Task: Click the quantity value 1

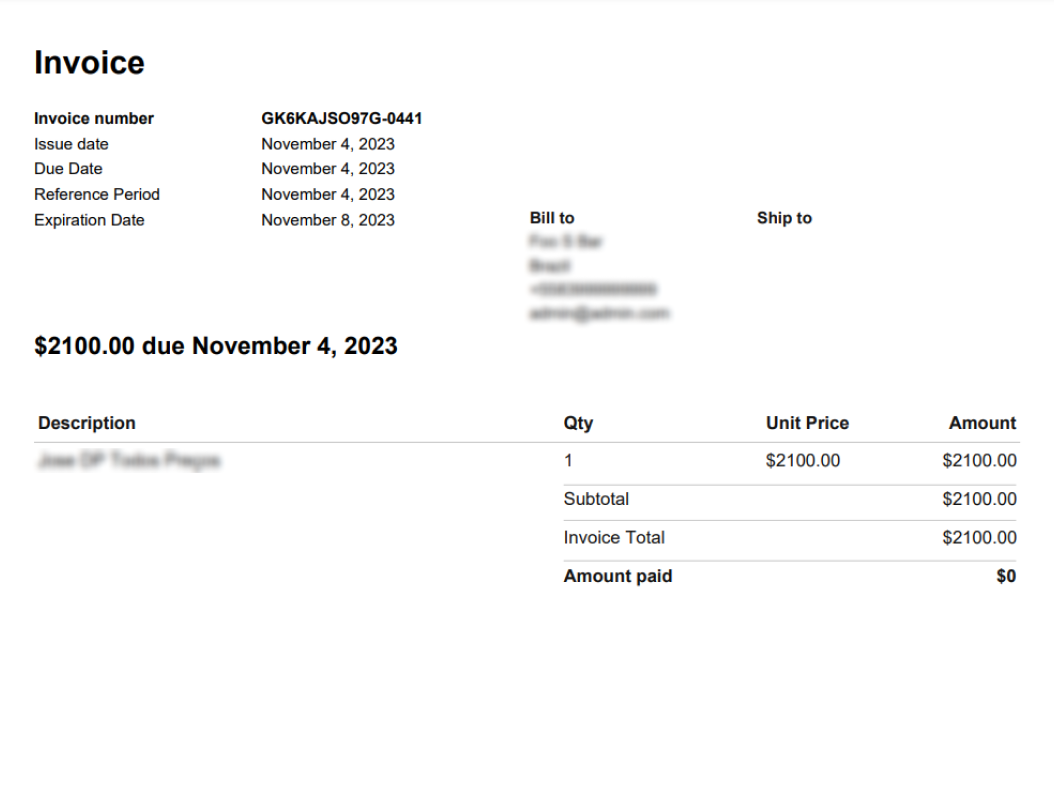Action: 568,461
